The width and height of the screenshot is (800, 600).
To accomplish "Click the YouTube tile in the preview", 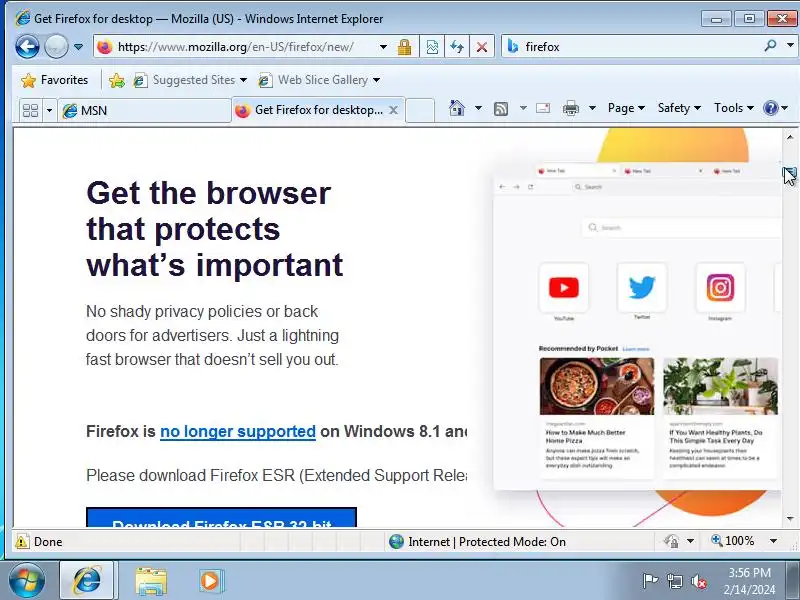I will [563, 288].
